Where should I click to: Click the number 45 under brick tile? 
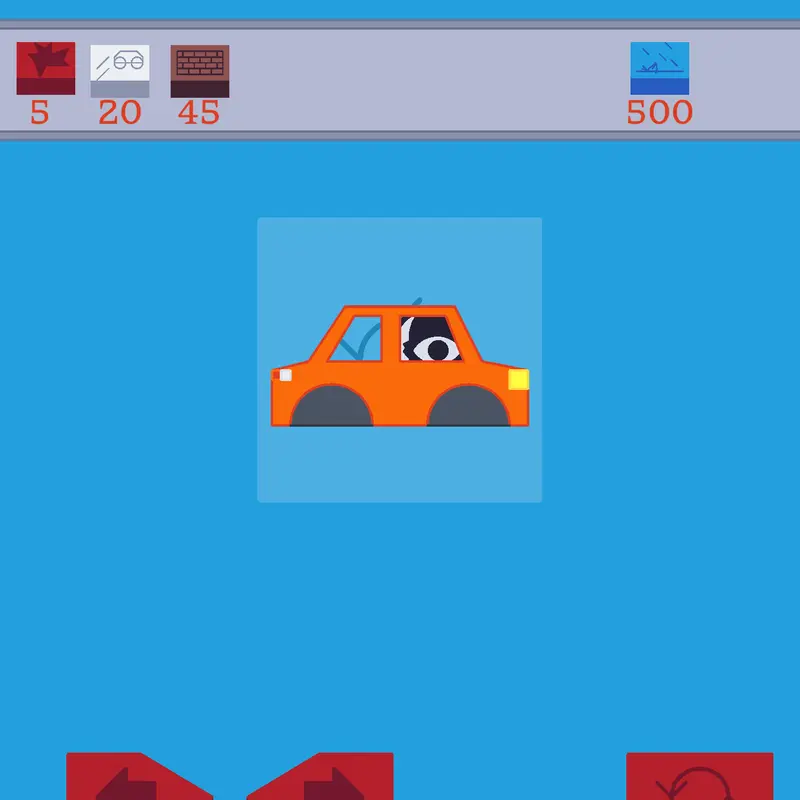point(199,112)
